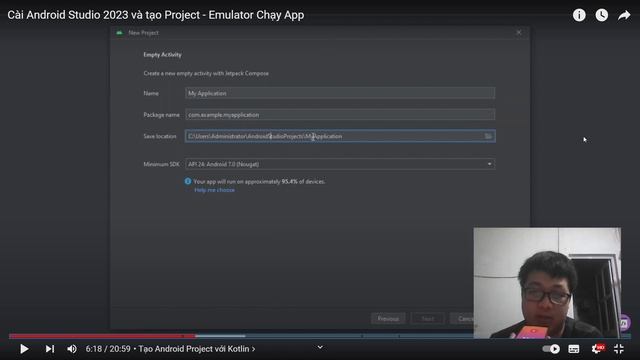640x360 pixels.
Task: Seek on the video progress bar
Action: pos(320,336)
